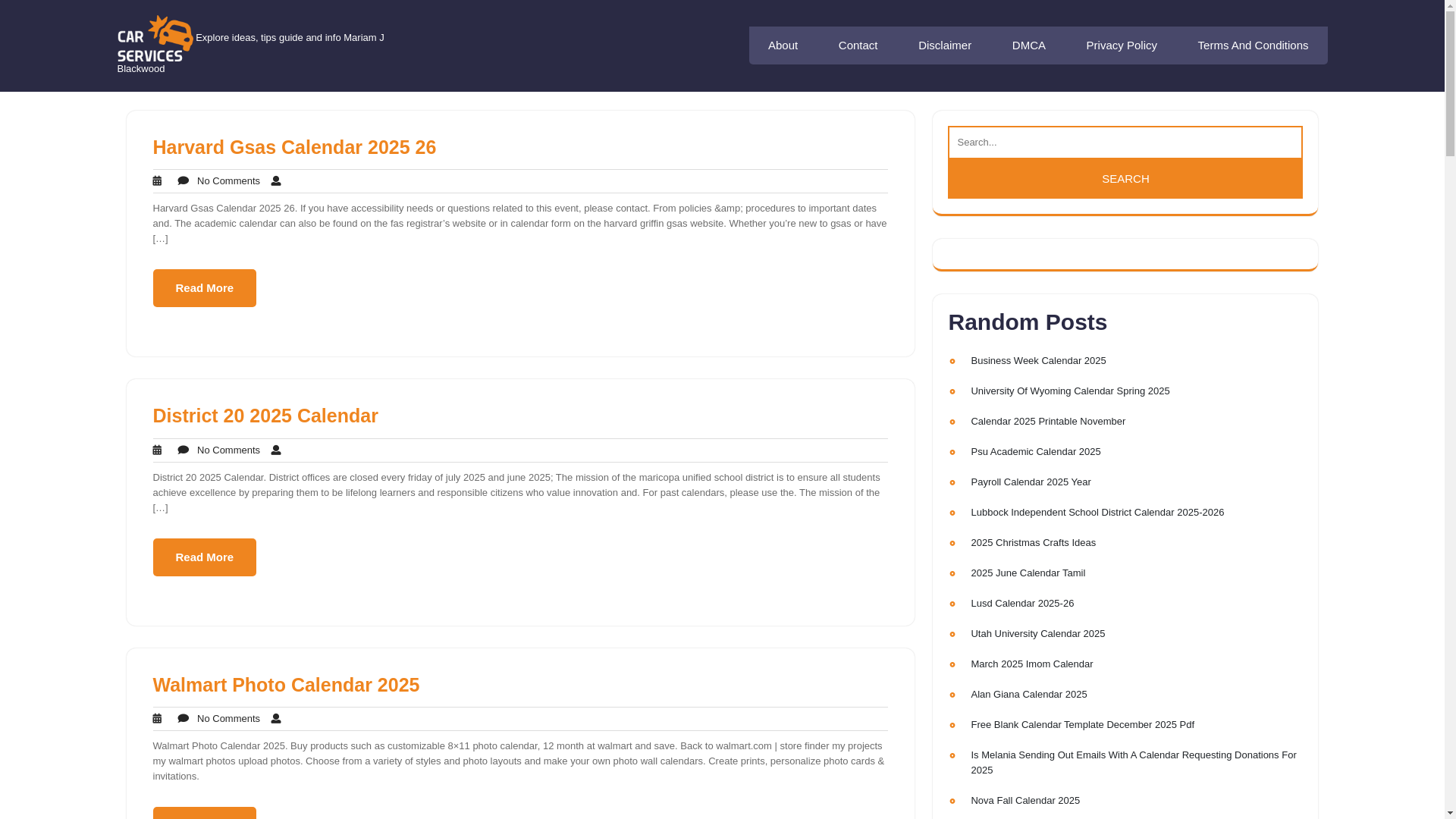This screenshot has height=819, width=1456.
Task: Open Lubbock Independent School District Calendar link
Action: 1097,513
